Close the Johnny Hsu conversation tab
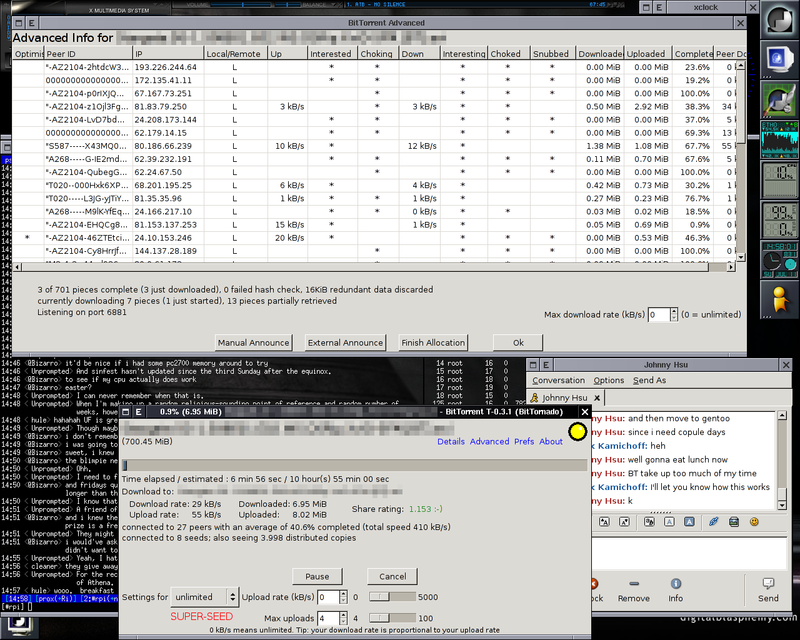This screenshot has height=640, width=800. [x=597, y=397]
